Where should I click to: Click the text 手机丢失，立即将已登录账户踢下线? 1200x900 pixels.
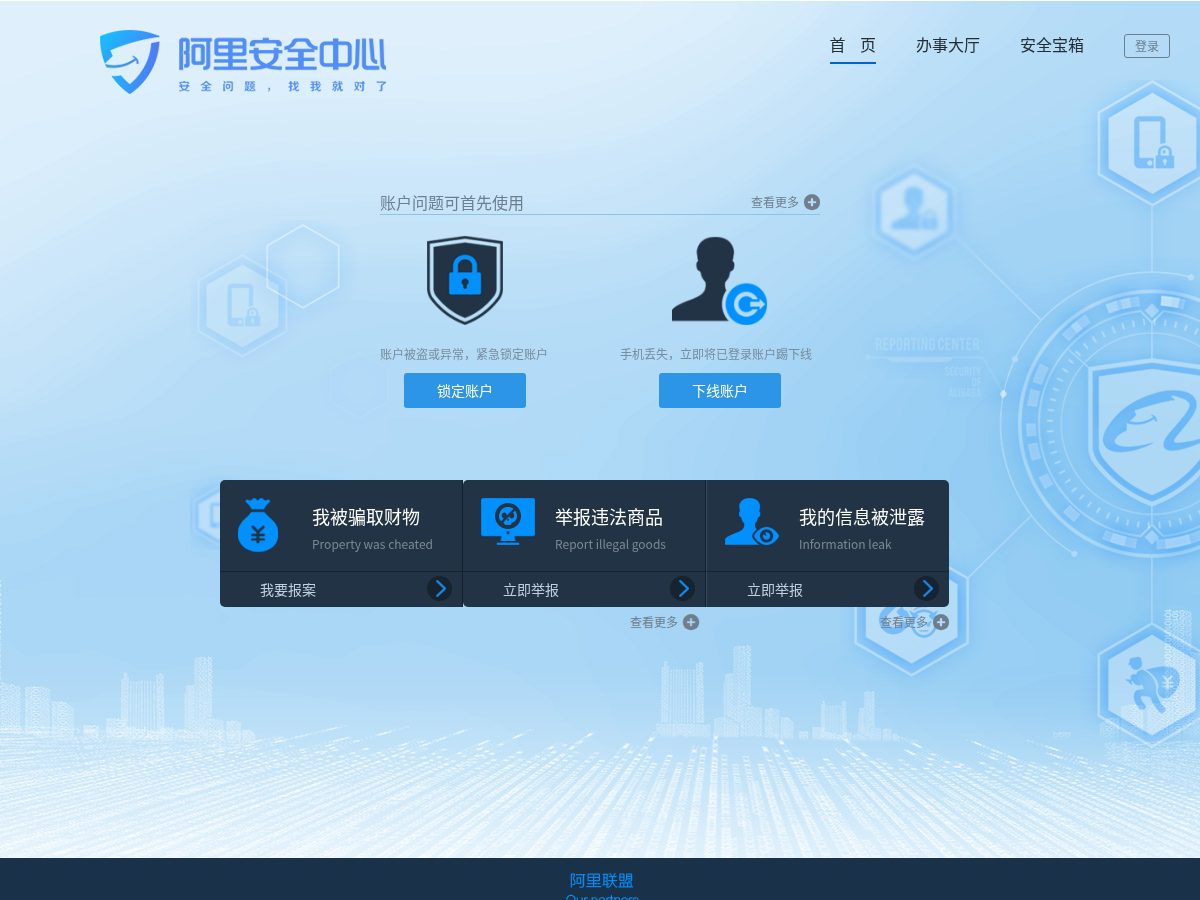(716, 354)
